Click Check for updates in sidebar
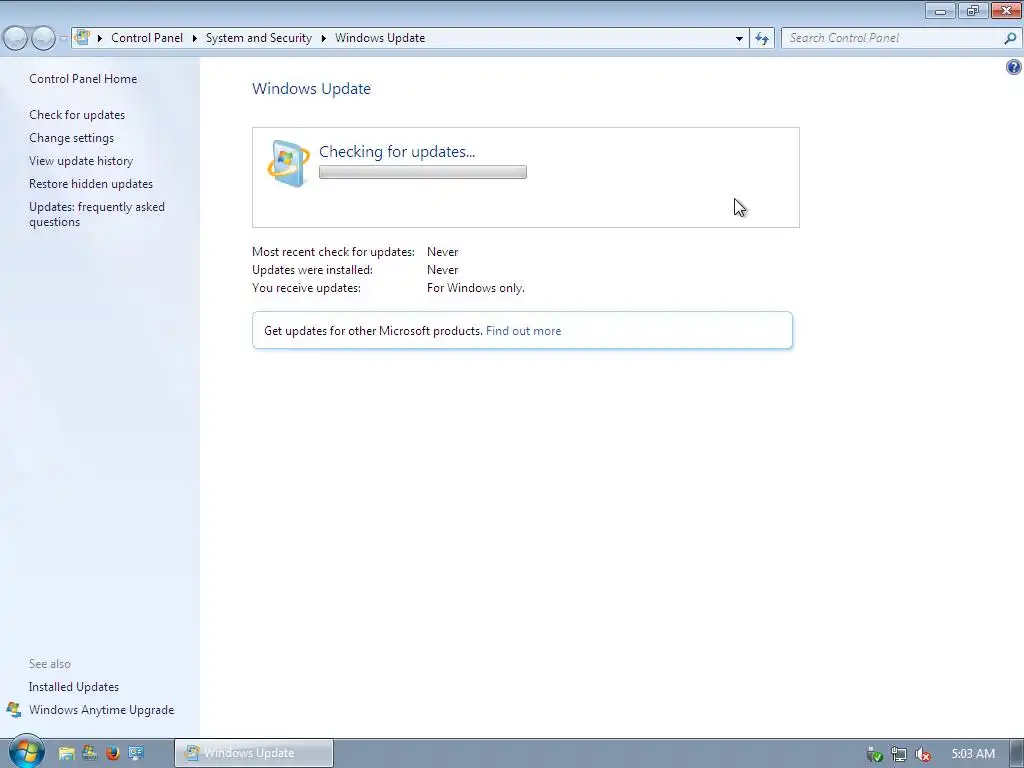1024x768 pixels. (77, 114)
